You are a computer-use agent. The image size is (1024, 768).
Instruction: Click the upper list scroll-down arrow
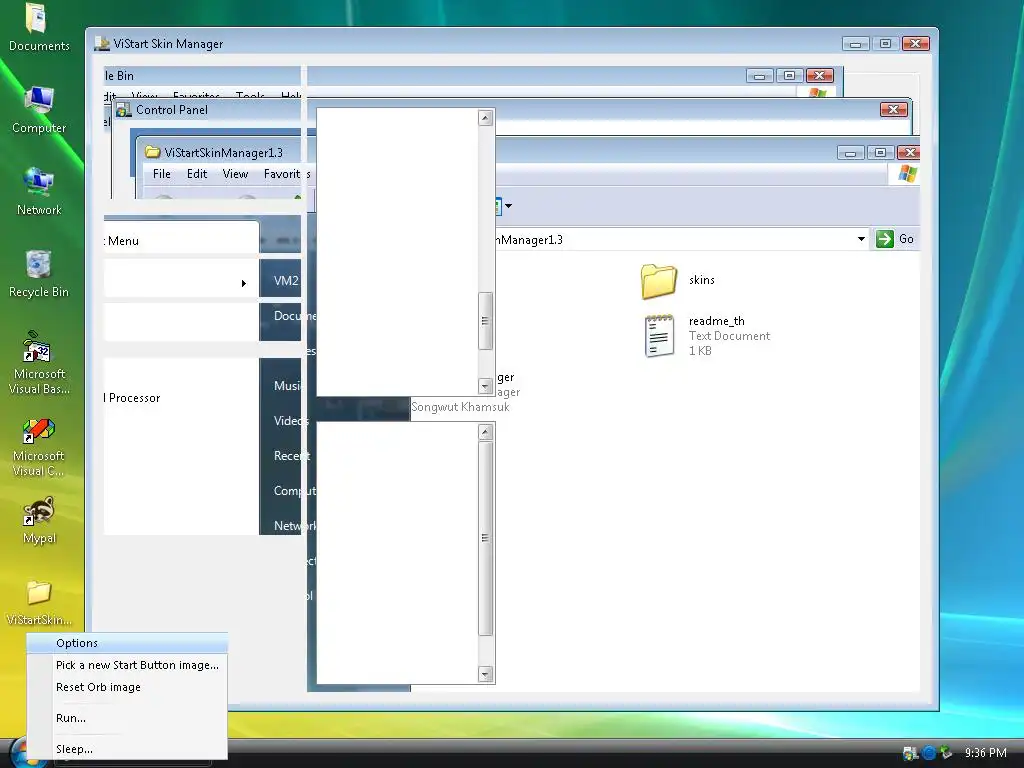[x=485, y=386]
